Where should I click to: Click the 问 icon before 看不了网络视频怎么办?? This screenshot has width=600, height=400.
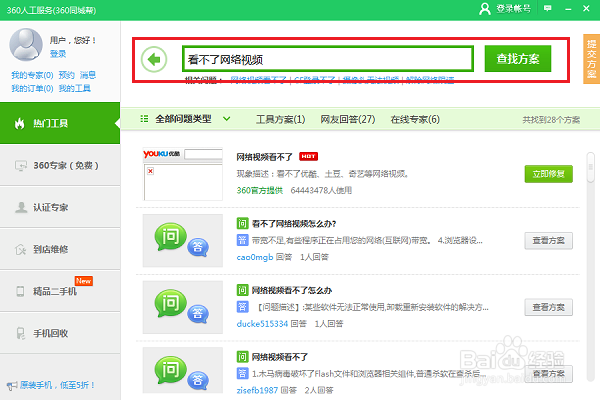[242, 223]
